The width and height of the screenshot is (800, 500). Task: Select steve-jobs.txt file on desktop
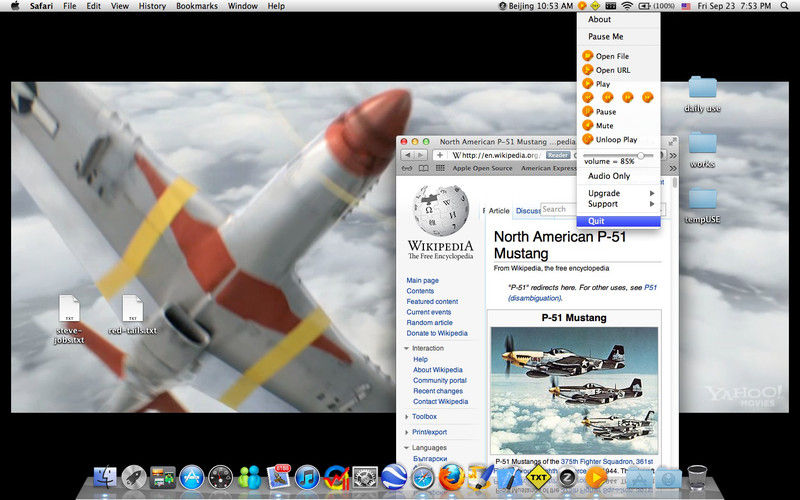coord(69,319)
